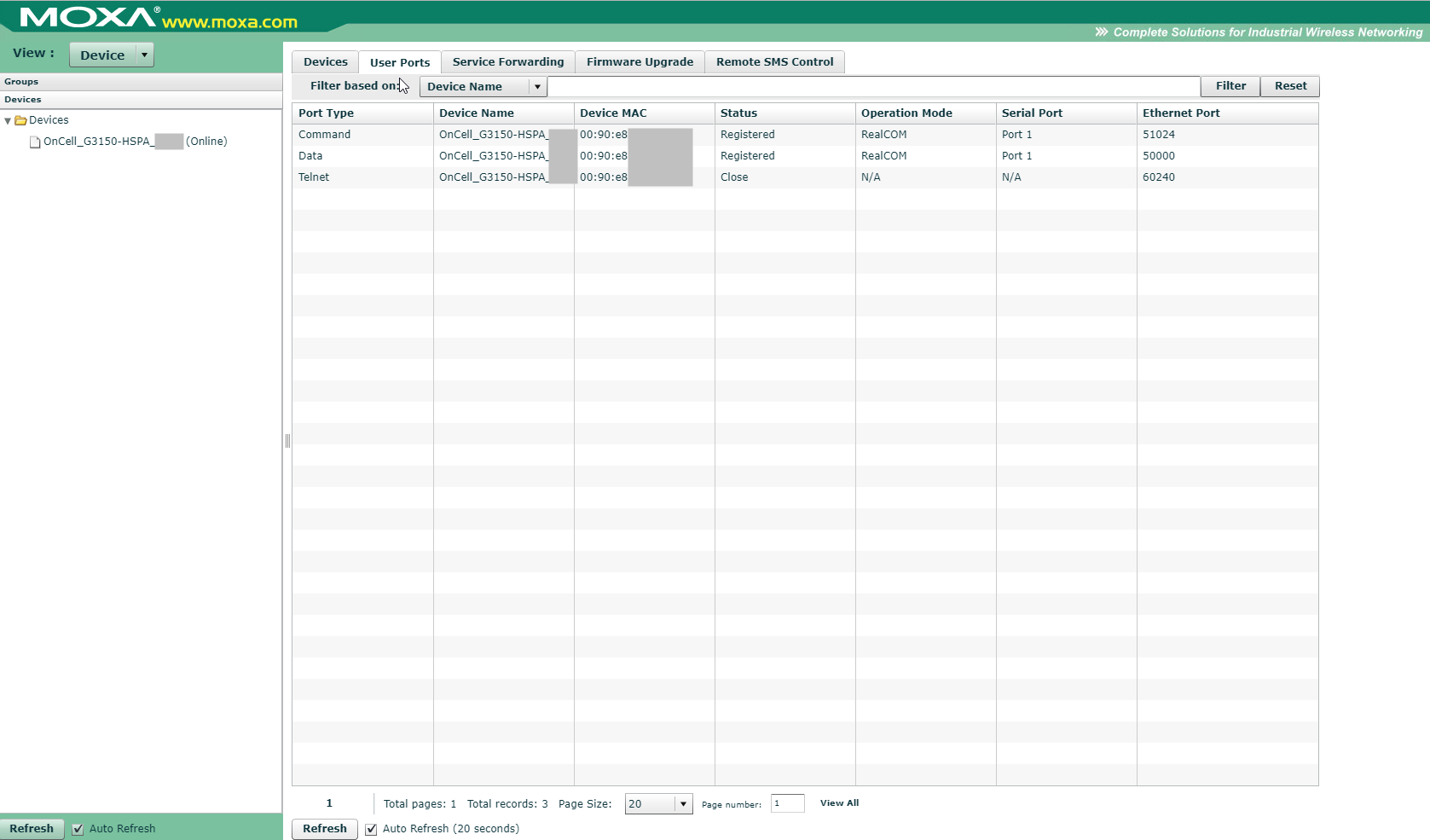This screenshot has height=840, width=1430.
Task: Click the device document icon in tree
Action: tap(35, 142)
